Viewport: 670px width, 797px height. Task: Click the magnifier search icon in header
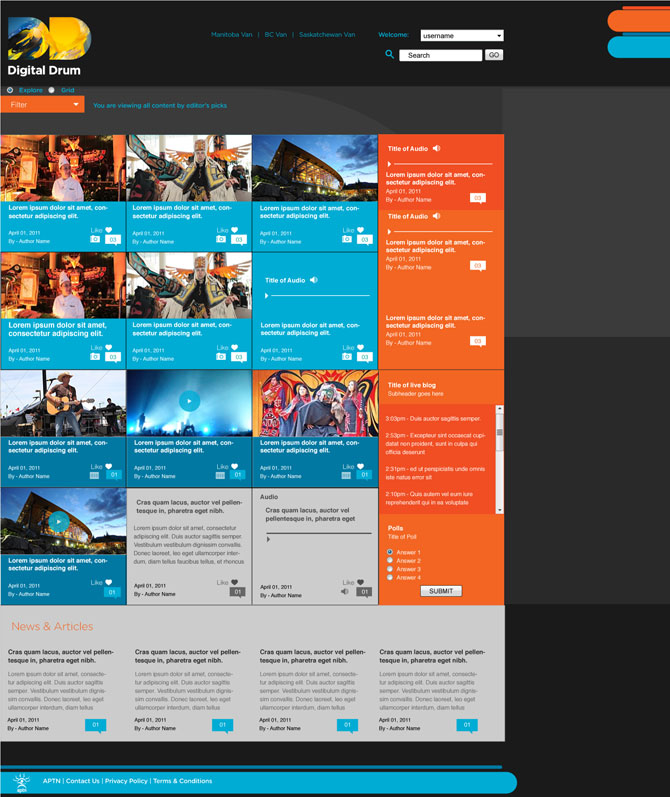tap(389, 55)
